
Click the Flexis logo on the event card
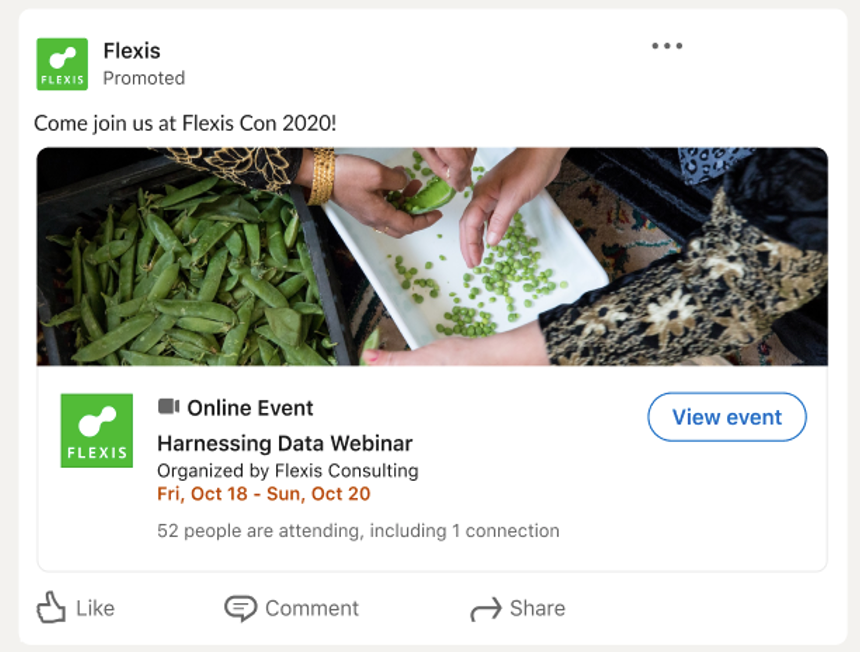[x=97, y=430]
